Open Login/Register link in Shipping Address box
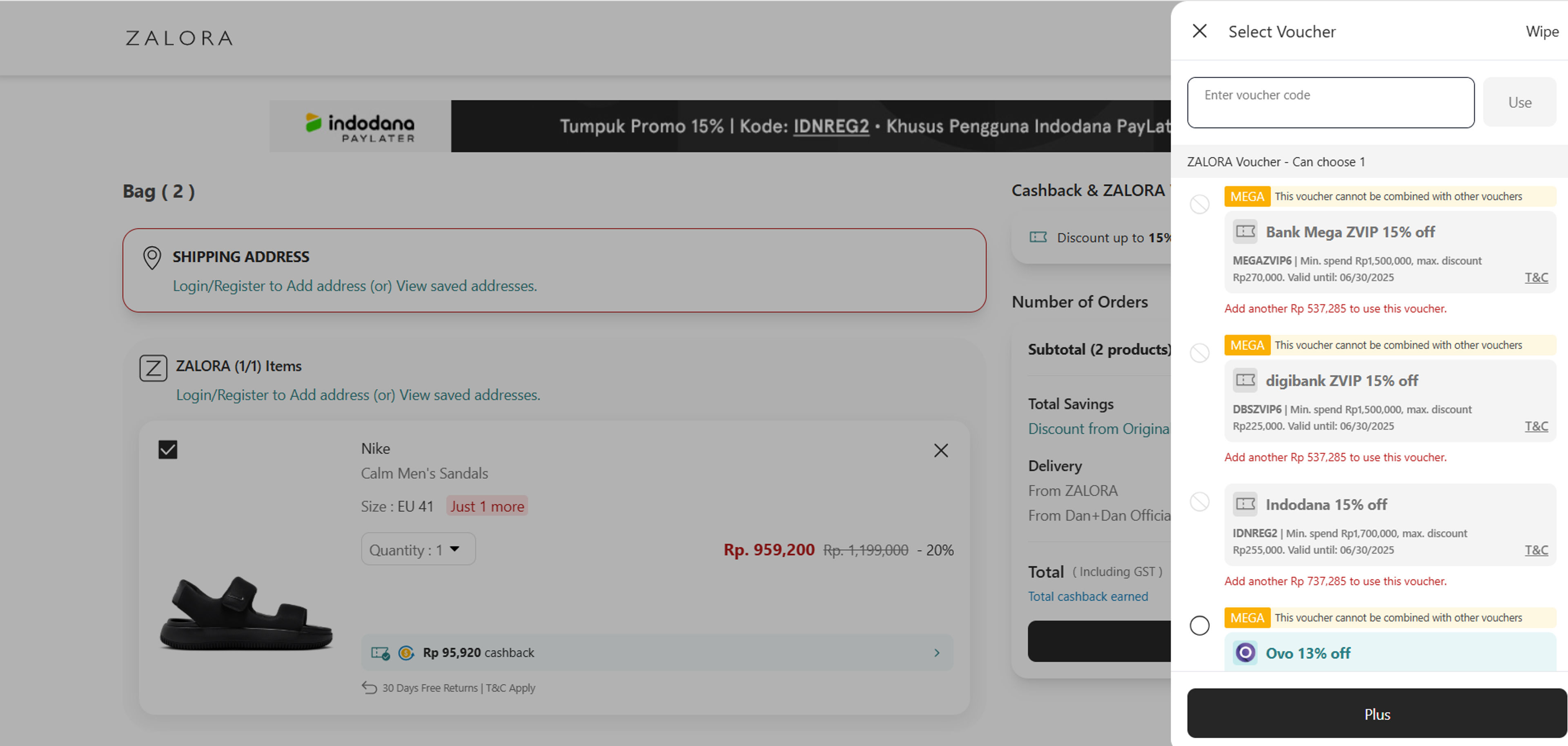This screenshot has width=1568, height=746. click(x=355, y=285)
